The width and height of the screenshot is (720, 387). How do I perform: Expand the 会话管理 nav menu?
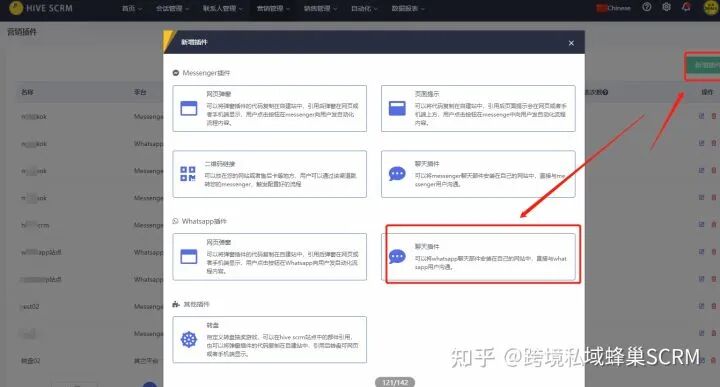(x=172, y=8)
